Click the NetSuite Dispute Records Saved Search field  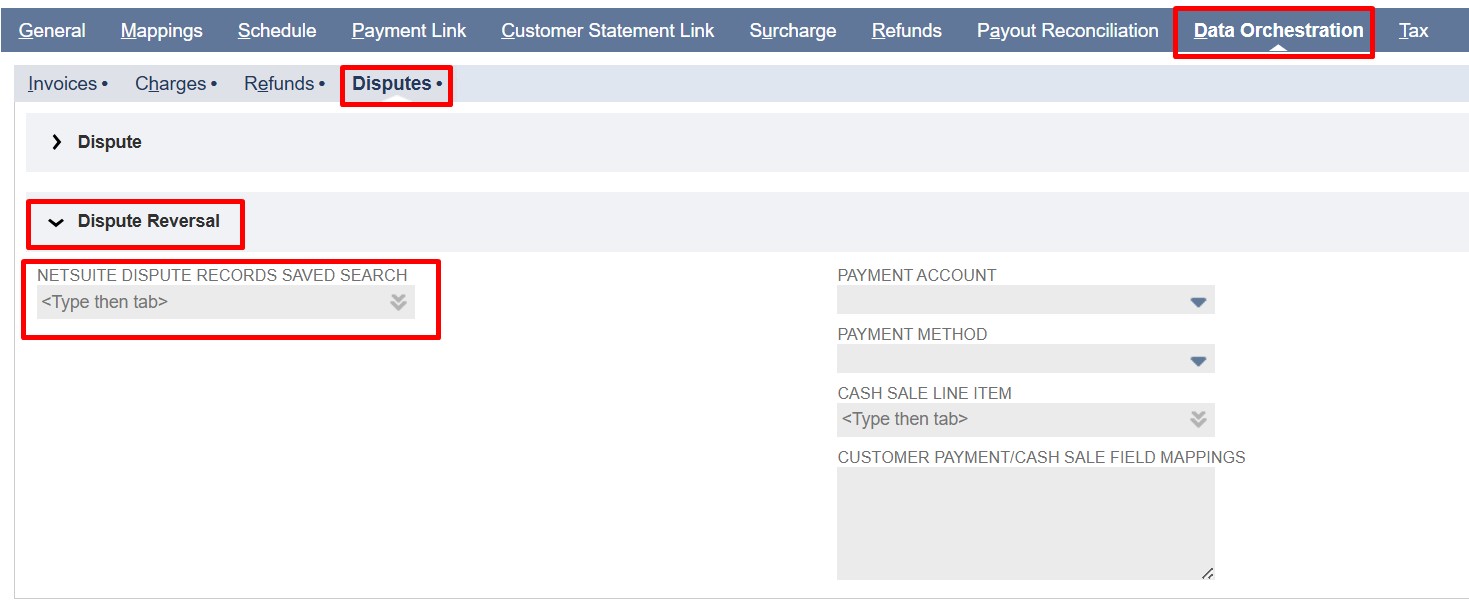pos(210,302)
